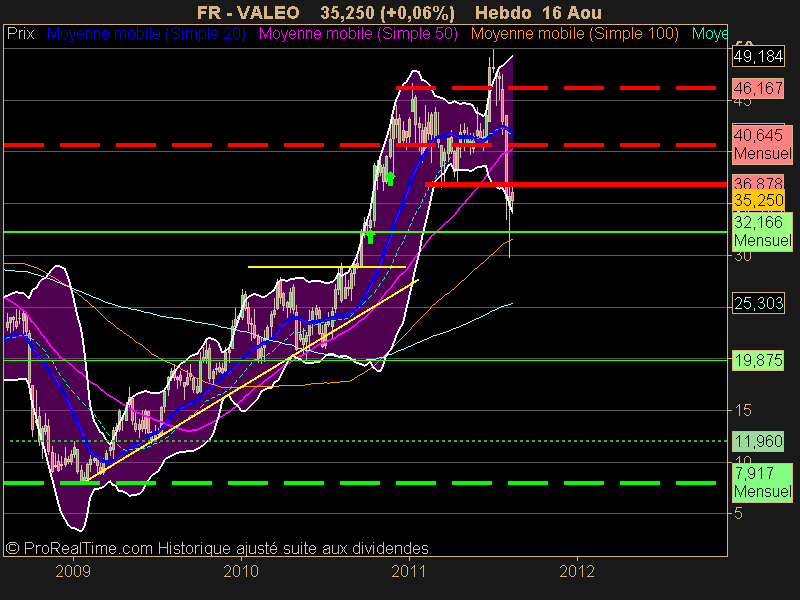
Task: Click the price 35,250 (+0,06%) in the title
Action: [387, 13]
